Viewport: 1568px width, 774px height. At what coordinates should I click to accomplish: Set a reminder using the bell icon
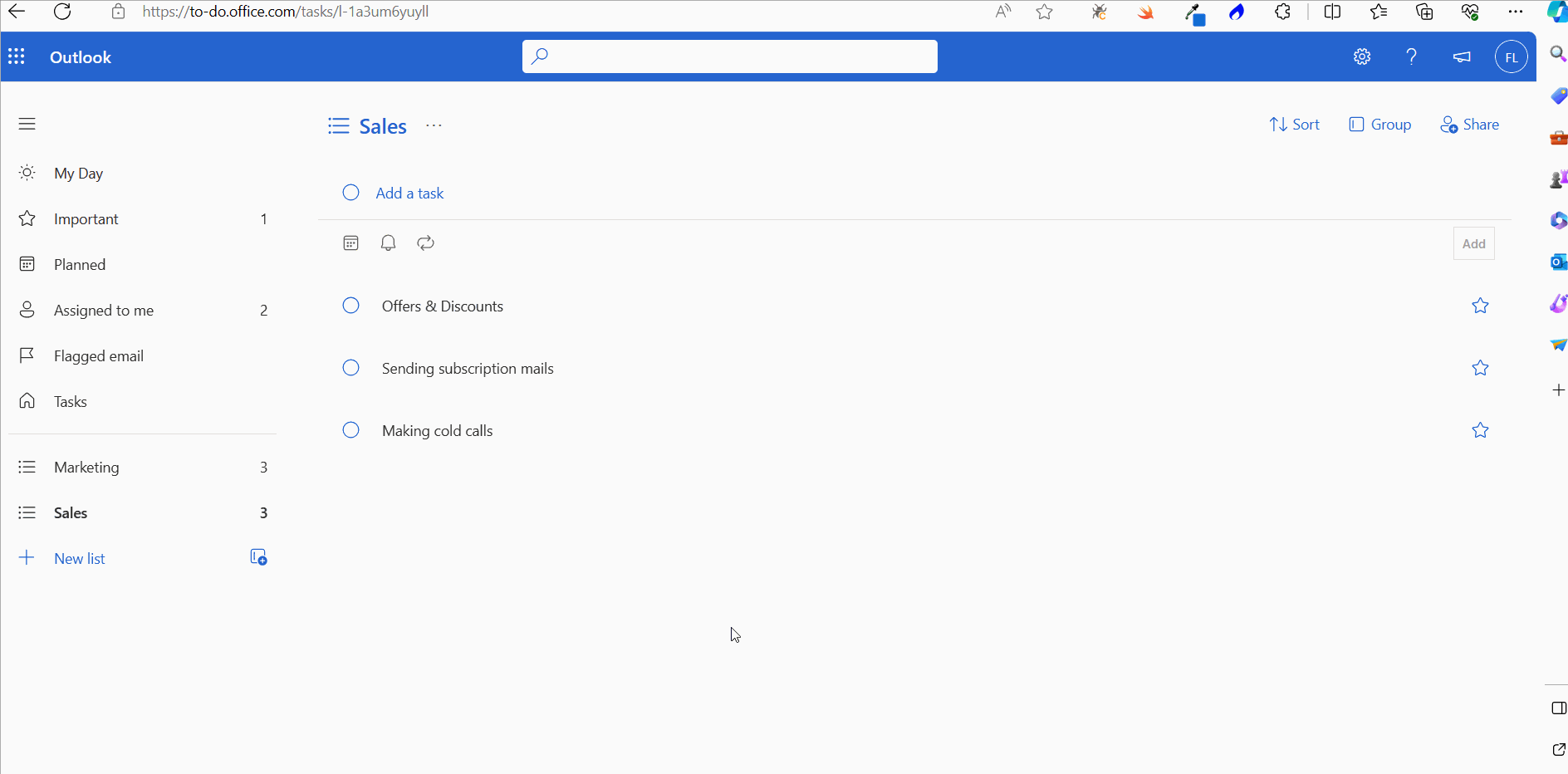[387, 242]
